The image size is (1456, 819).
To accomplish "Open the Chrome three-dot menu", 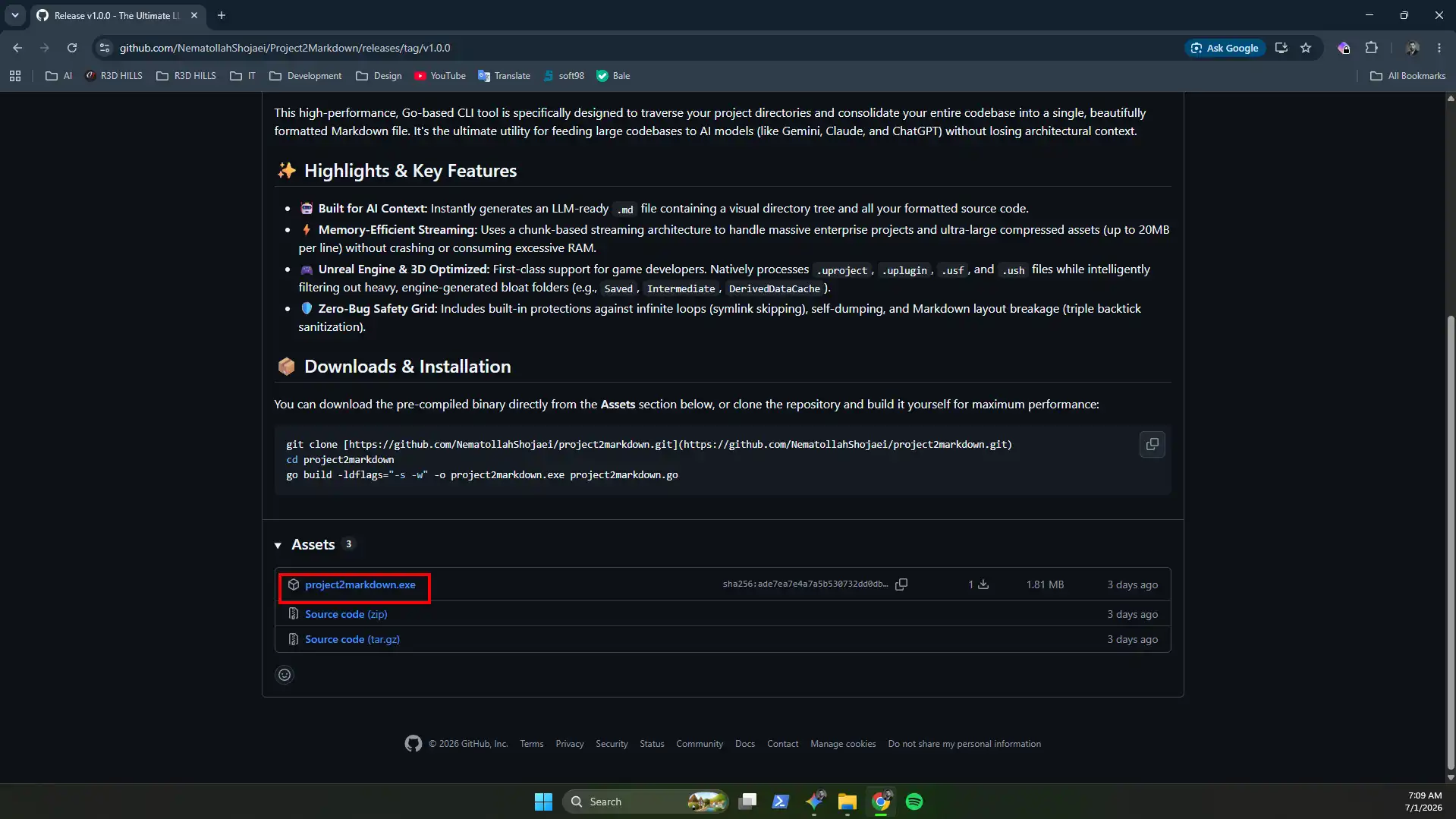I will [1439, 48].
